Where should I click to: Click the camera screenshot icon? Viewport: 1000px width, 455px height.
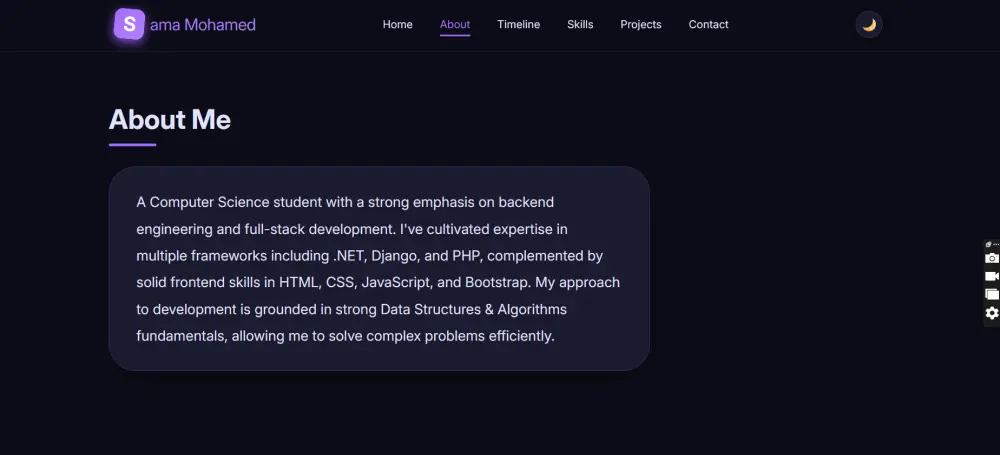click(x=992, y=258)
